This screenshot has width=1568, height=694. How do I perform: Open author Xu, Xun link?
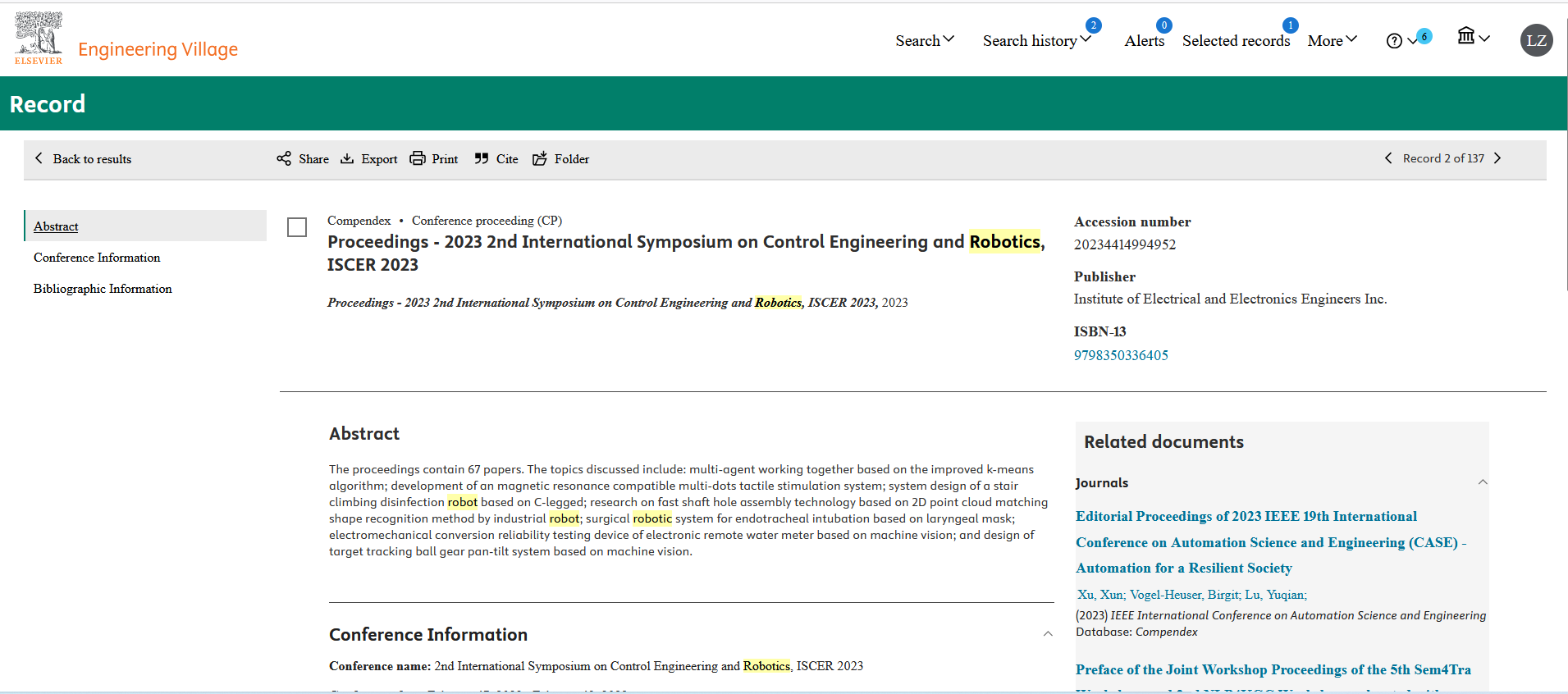point(1100,595)
